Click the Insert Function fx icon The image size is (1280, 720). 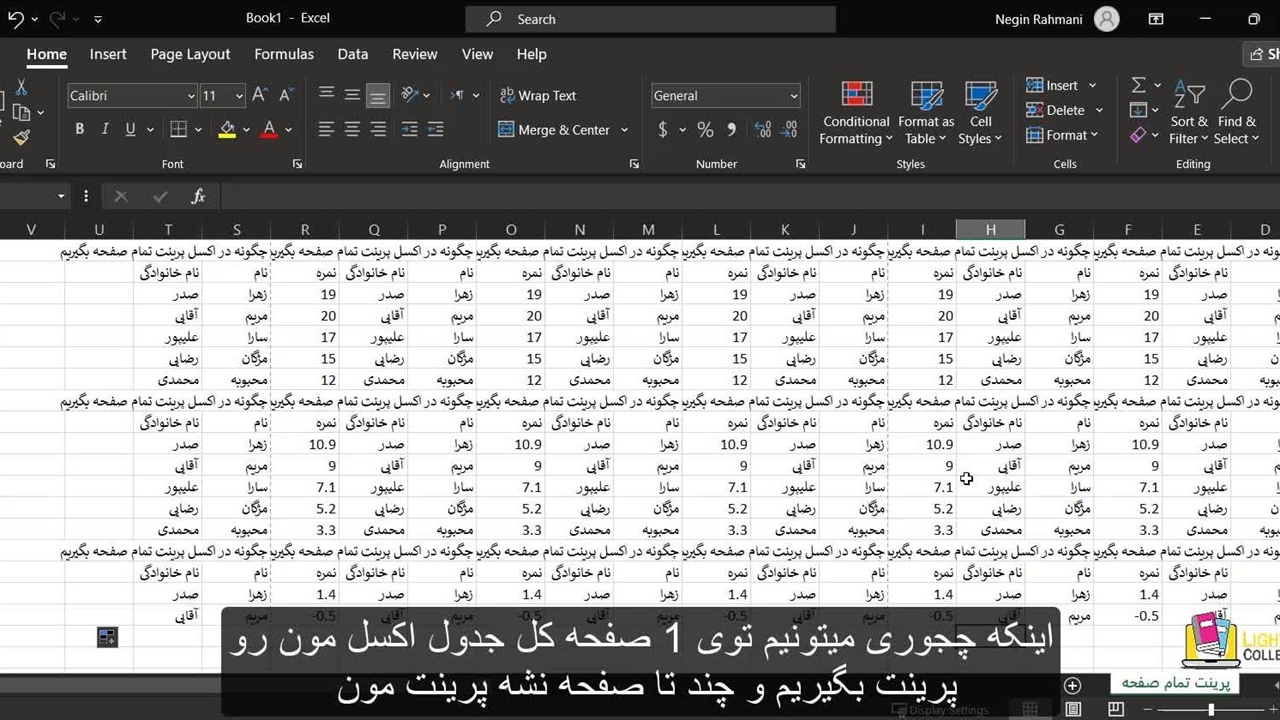(198, 197)
